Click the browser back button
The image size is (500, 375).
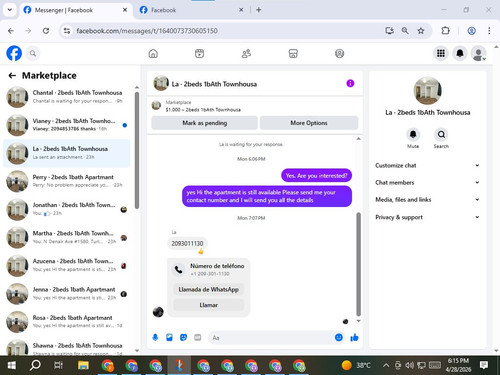(11, 31)
